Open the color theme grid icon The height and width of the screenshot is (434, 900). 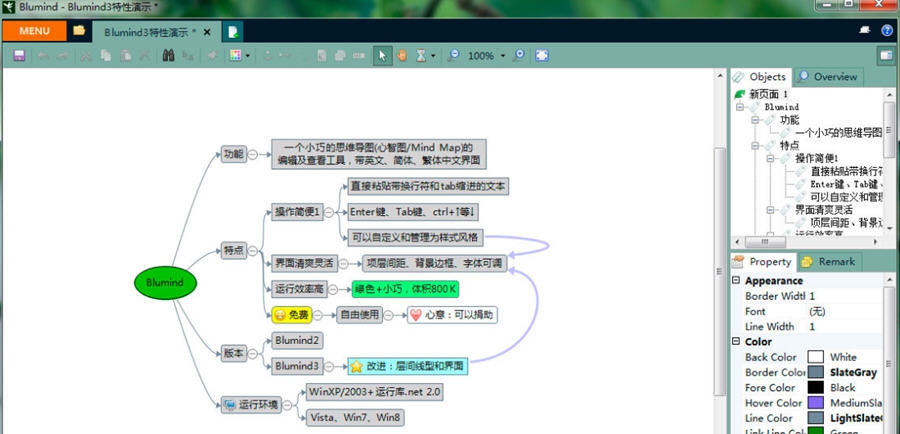(235, 56)
